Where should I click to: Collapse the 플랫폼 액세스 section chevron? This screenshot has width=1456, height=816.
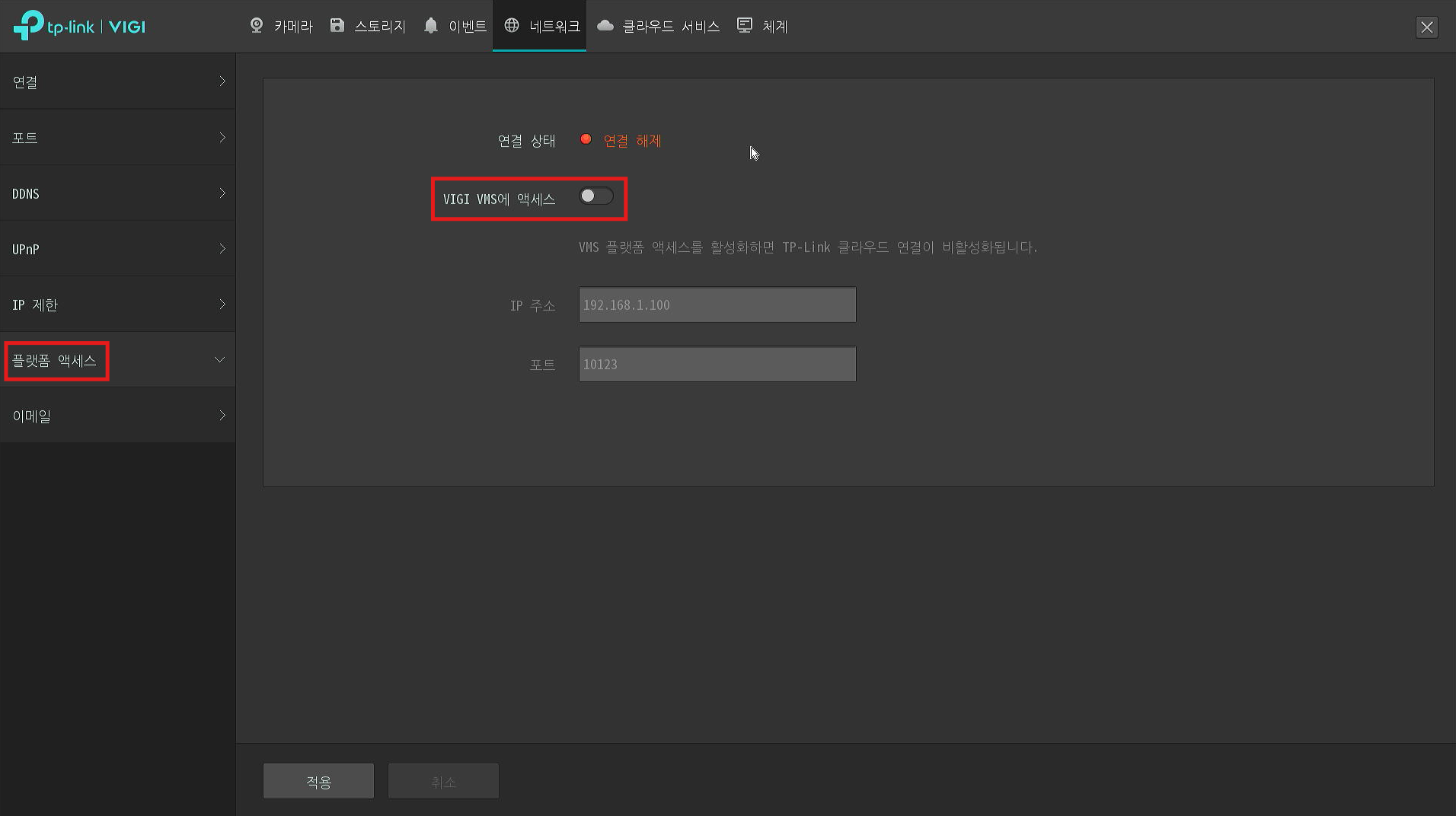(219, 359)
